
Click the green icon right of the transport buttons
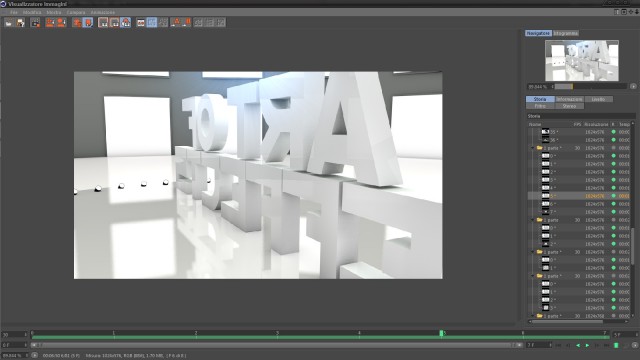616,346
